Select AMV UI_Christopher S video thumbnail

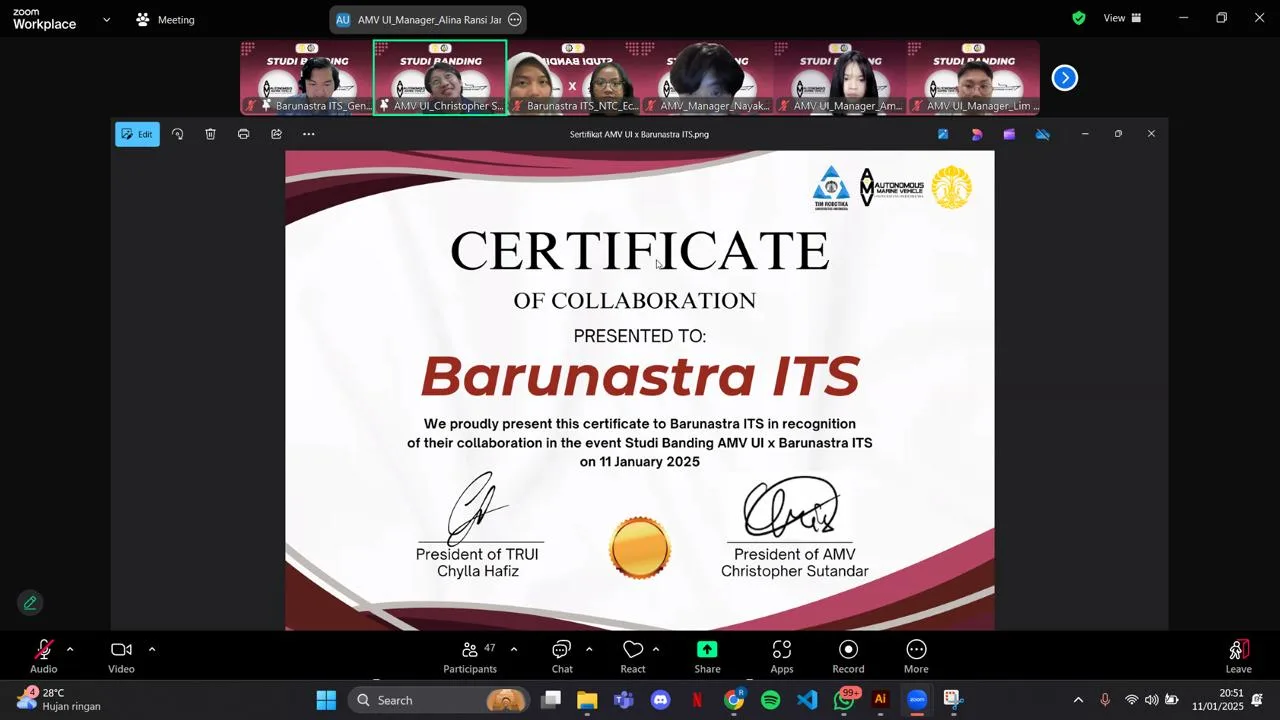click(x=440, y=78)
